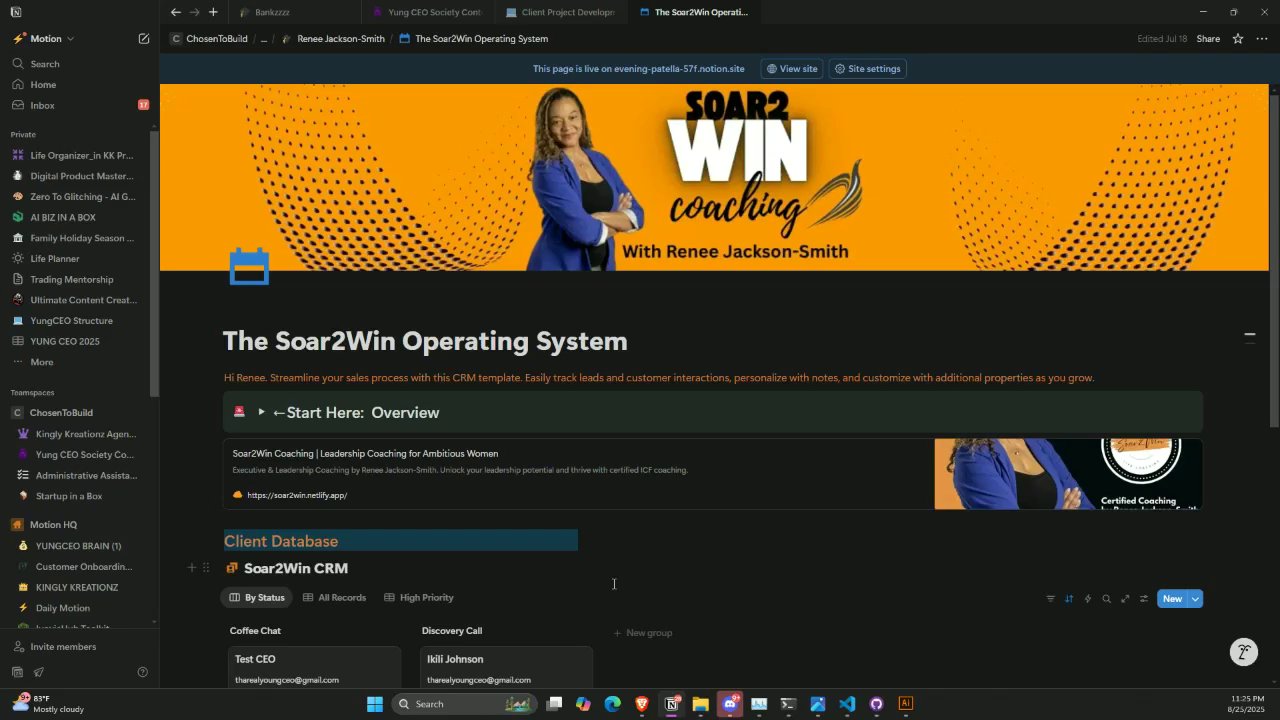This screenshot has height=720, width=1280.
Task: Click the drag handle beside Soar2Win CRM
Action: 206,568
